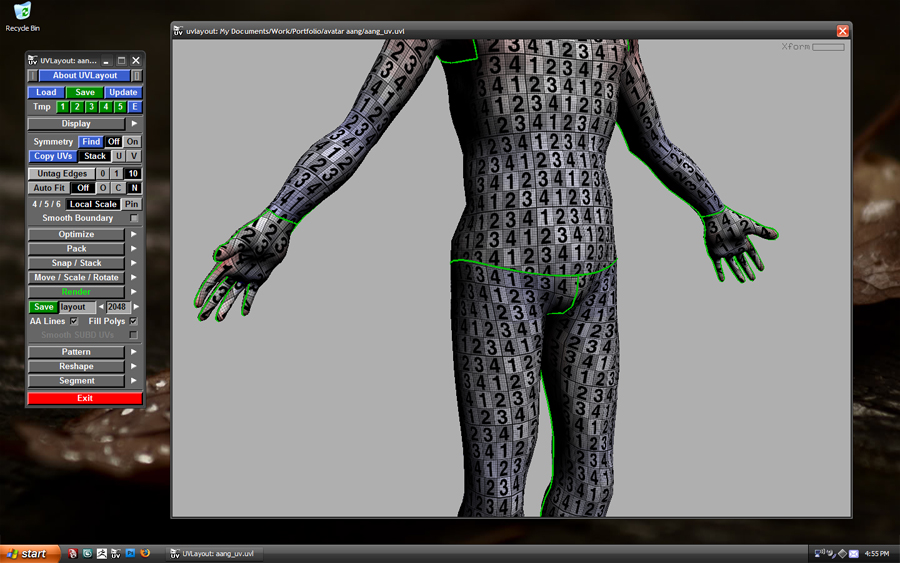Expand the Pack arrow

134,249
